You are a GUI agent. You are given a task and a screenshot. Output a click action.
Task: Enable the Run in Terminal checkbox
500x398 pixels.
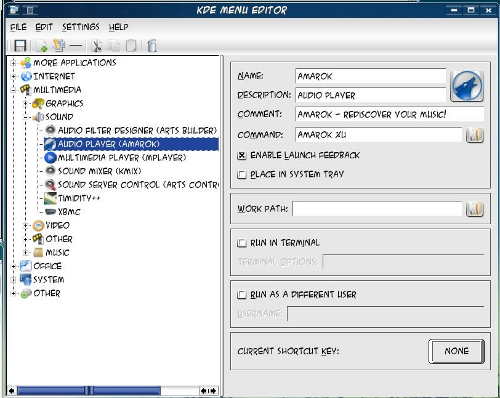pyautogui.click(x=242, y=243)
